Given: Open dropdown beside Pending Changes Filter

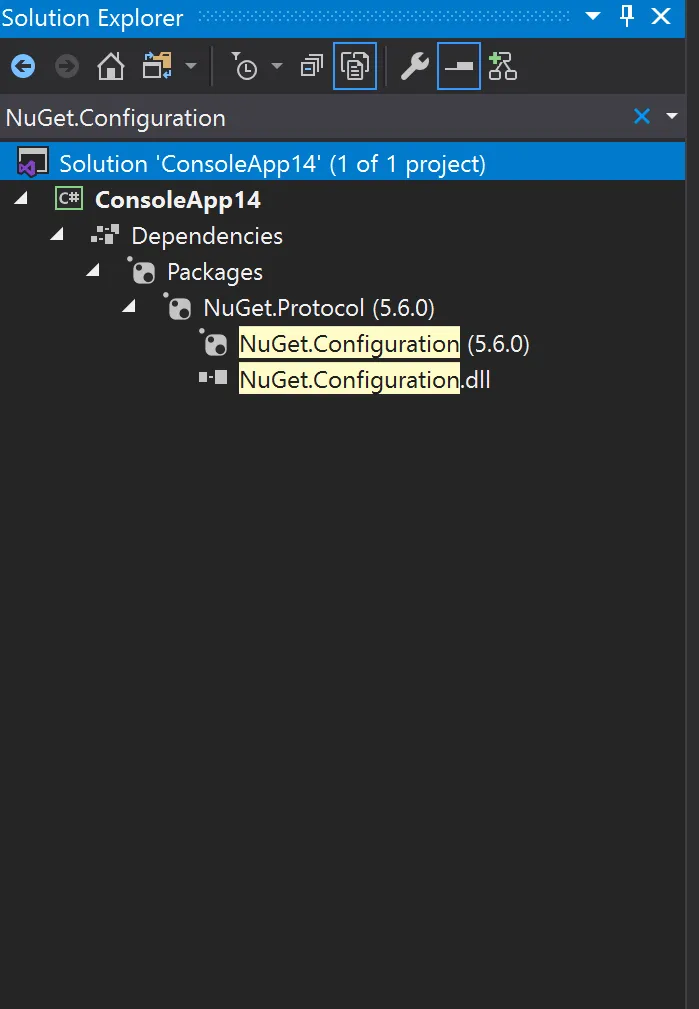Looking at the screenshot, I should [277, 66].
